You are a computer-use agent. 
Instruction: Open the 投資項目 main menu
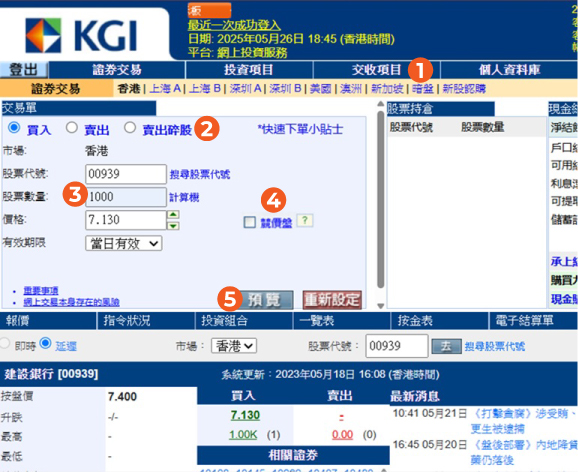pyautogui.click(x=249, y=70)
